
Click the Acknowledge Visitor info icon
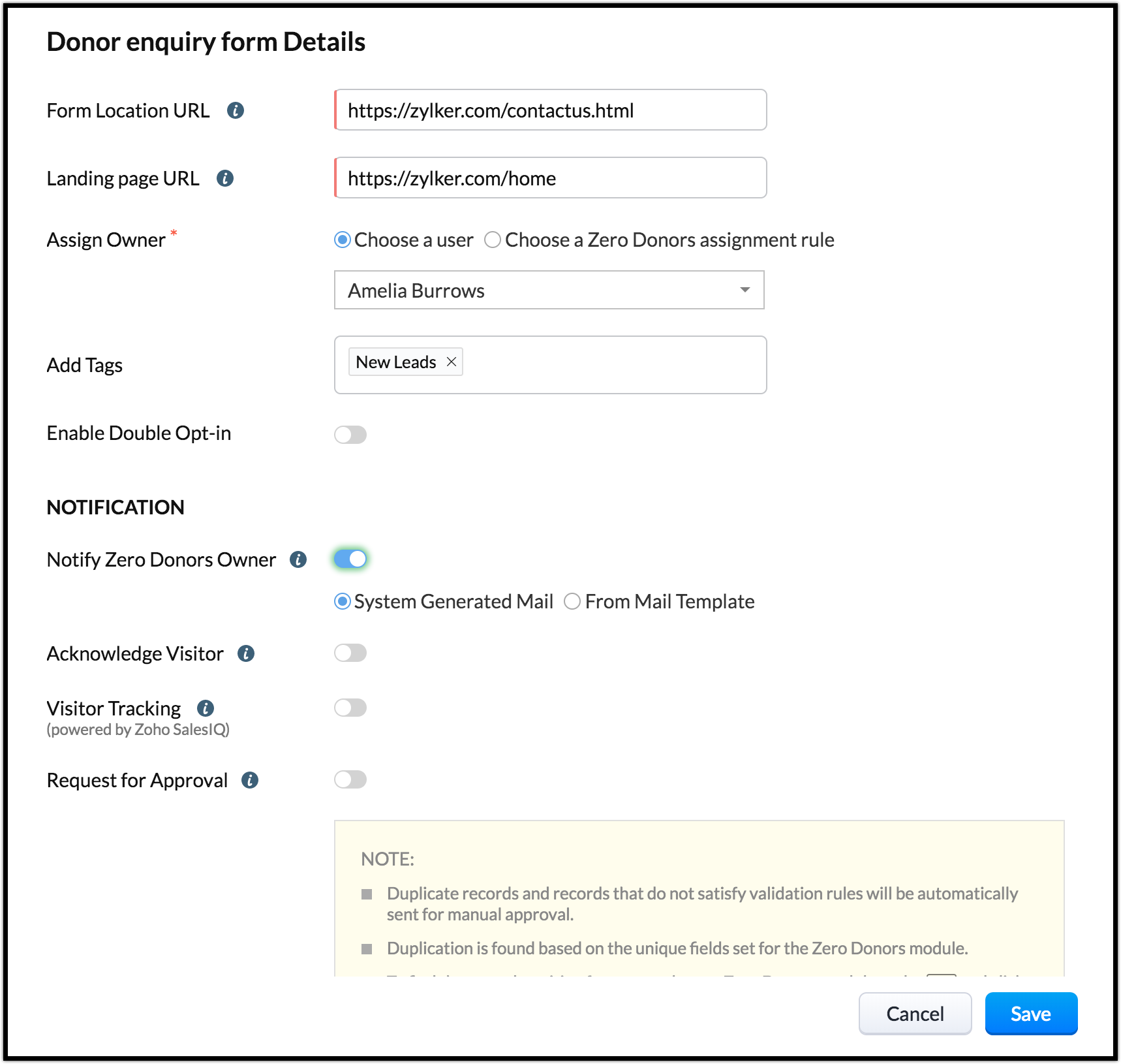pyautogui.click(x=246, y=653)
